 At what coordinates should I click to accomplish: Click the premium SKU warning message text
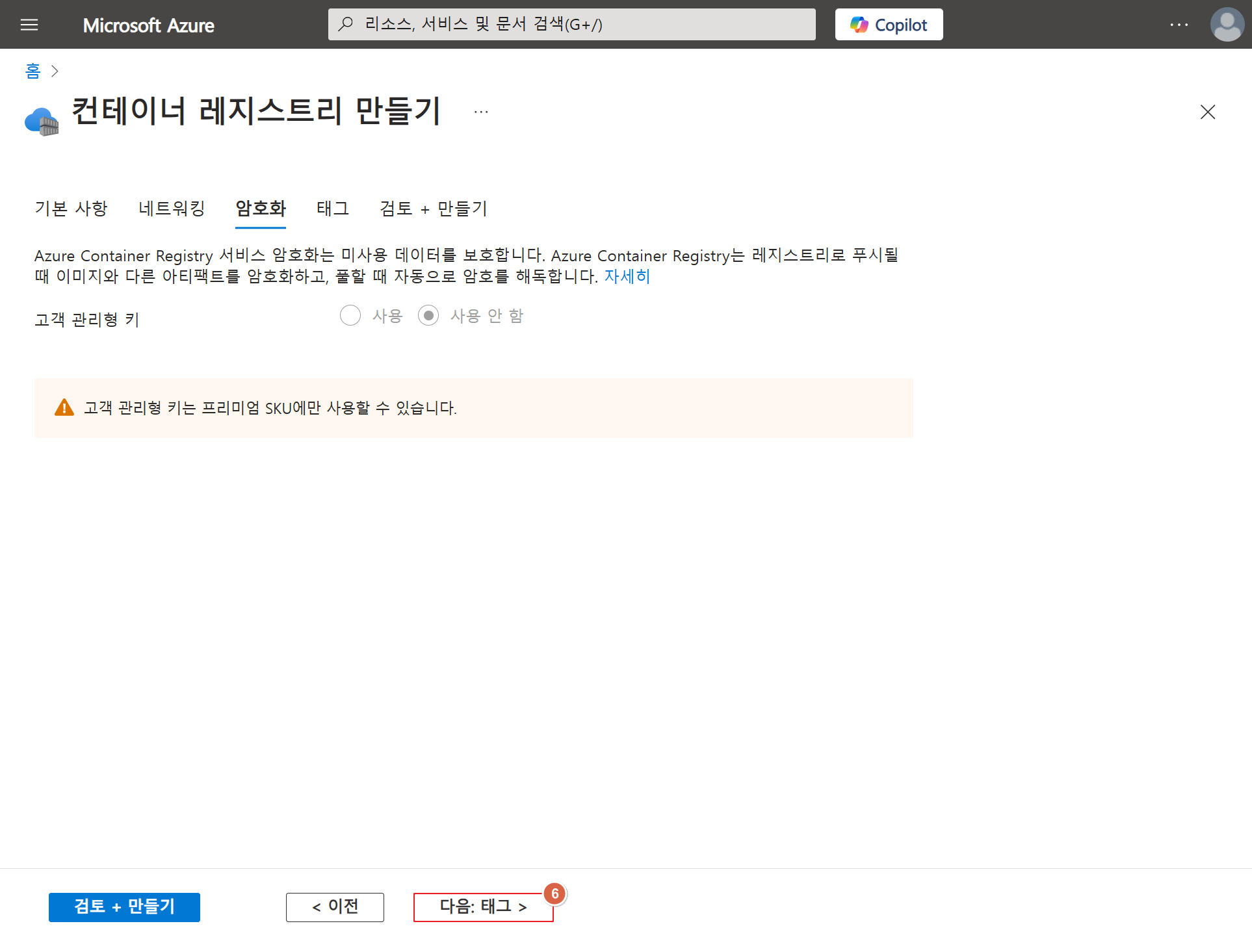coord(270,408)
